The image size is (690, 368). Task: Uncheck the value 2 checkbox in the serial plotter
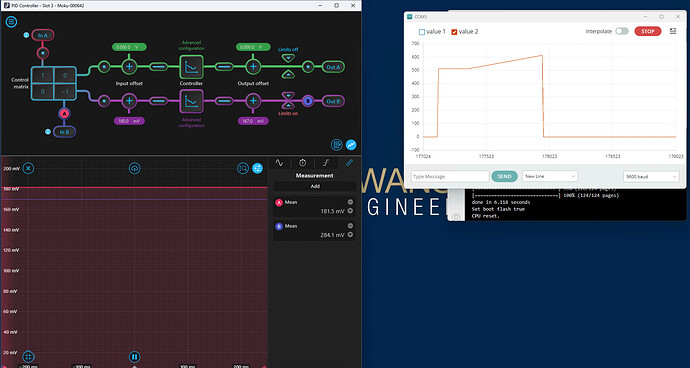[x=455, y=32]
